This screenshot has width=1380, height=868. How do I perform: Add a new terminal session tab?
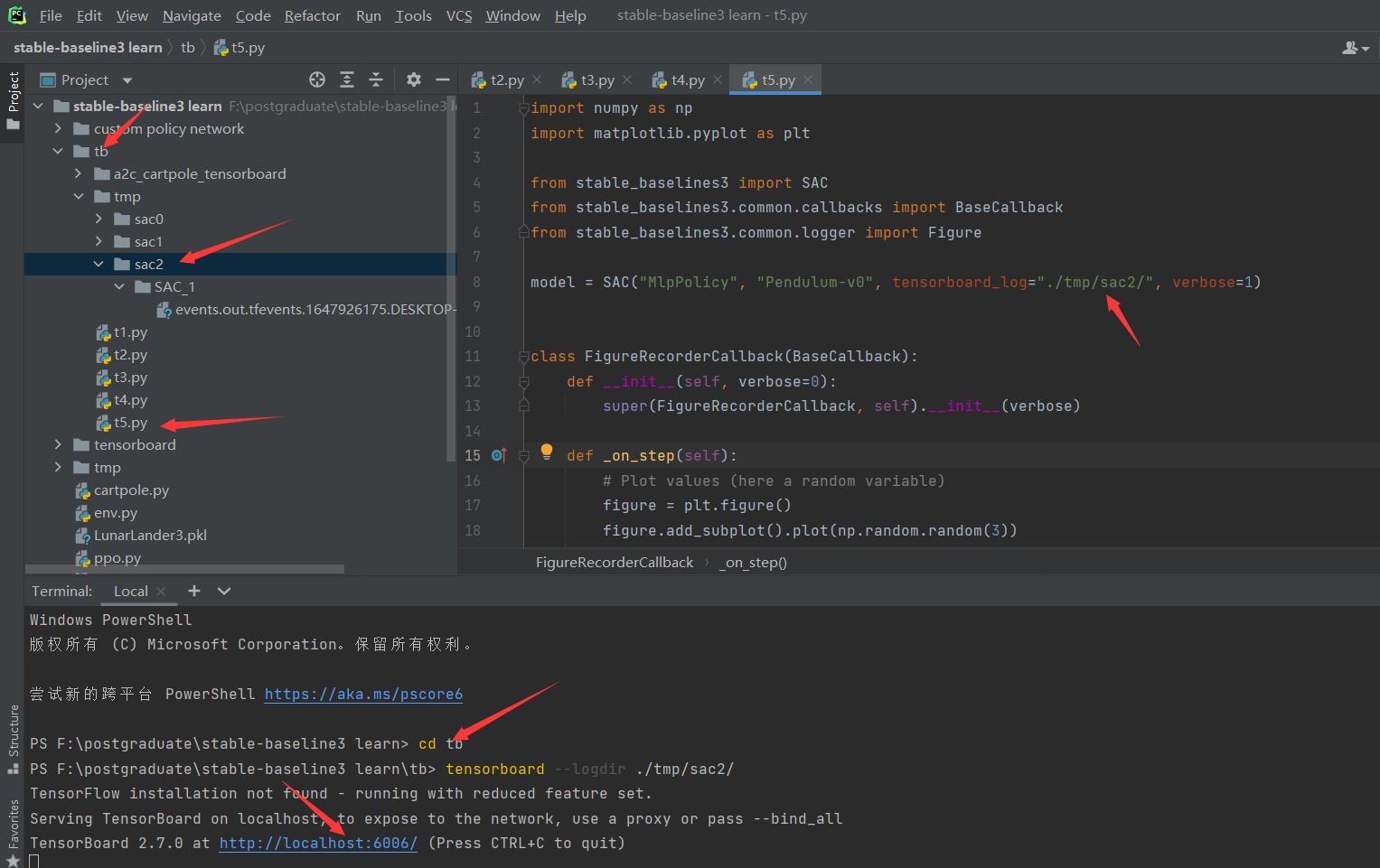194,591
